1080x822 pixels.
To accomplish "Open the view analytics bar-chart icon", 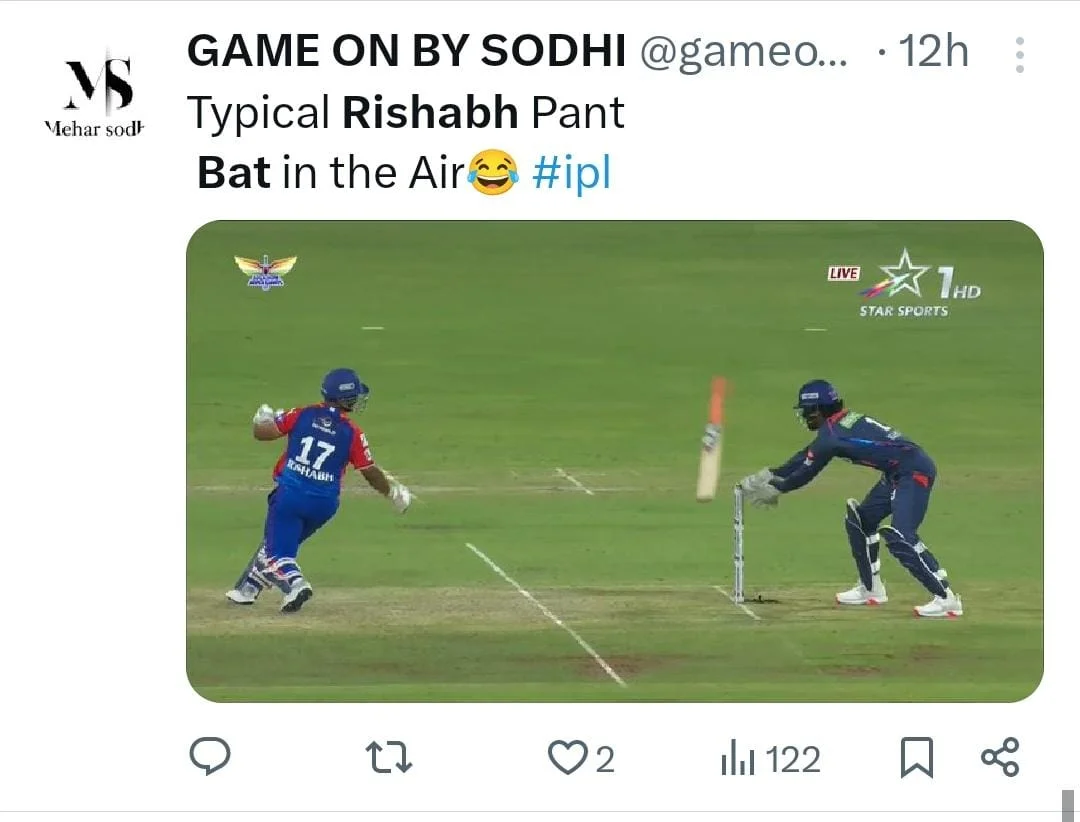I will (736, 760).
